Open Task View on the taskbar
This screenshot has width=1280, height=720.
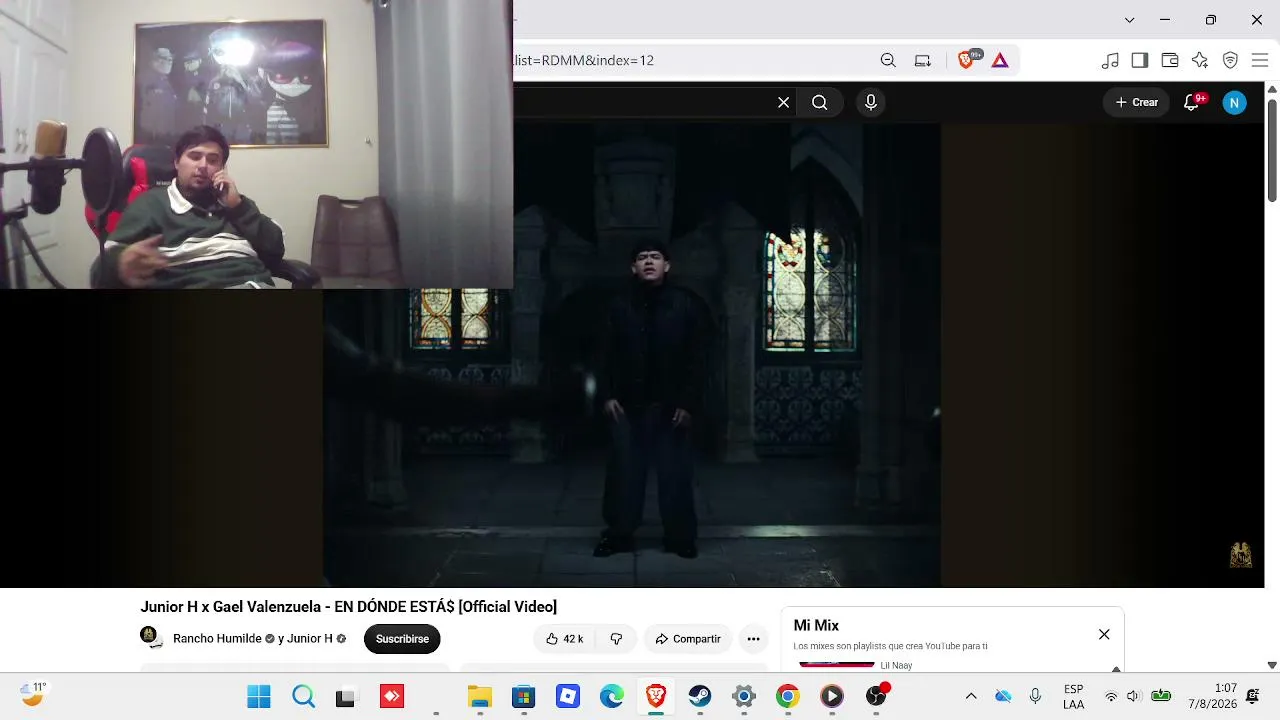[346, 696]
